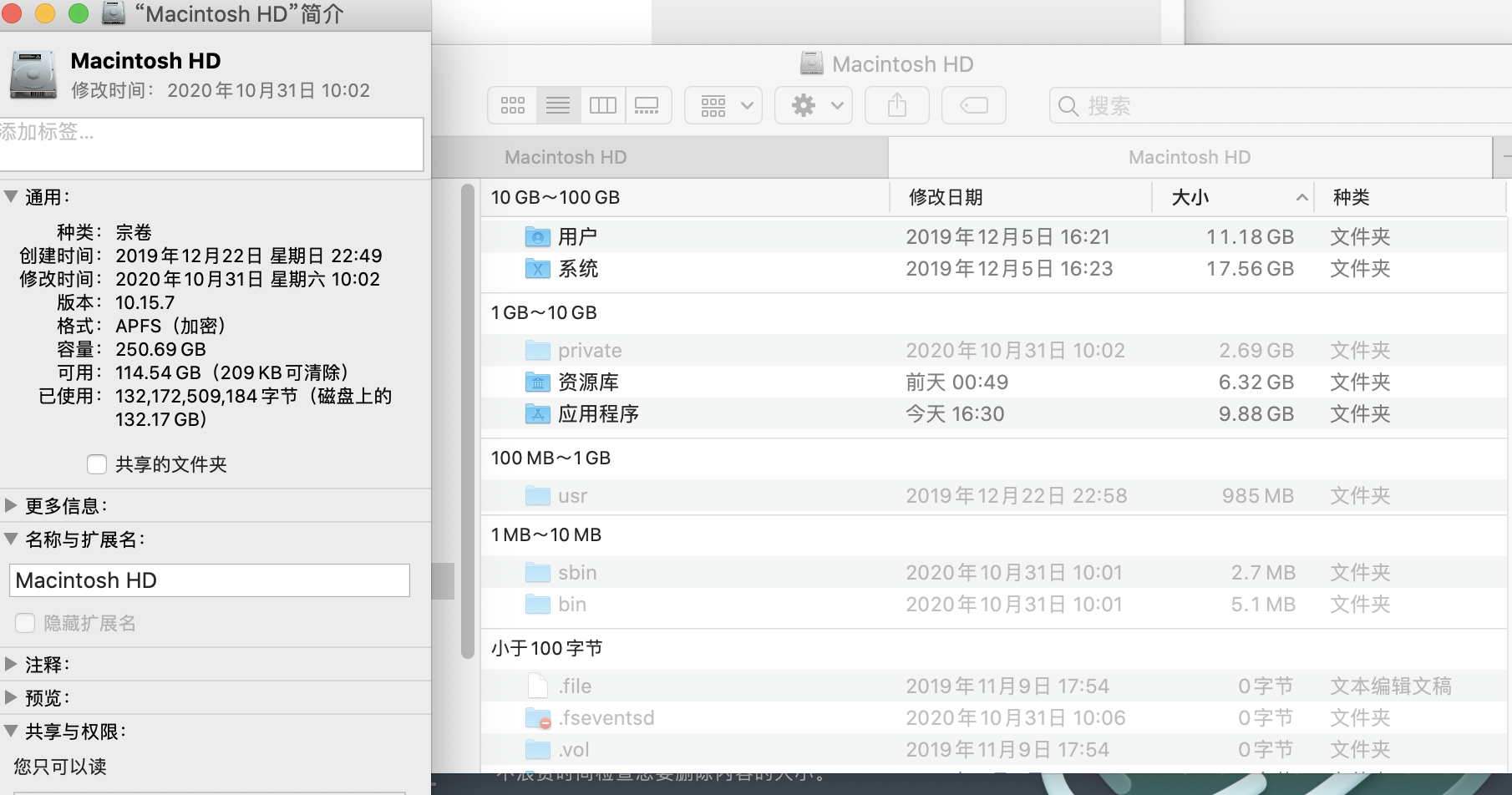Toggle the 隐藏扩展名 checkbox

pyautogui.click(x=25, y=623)
